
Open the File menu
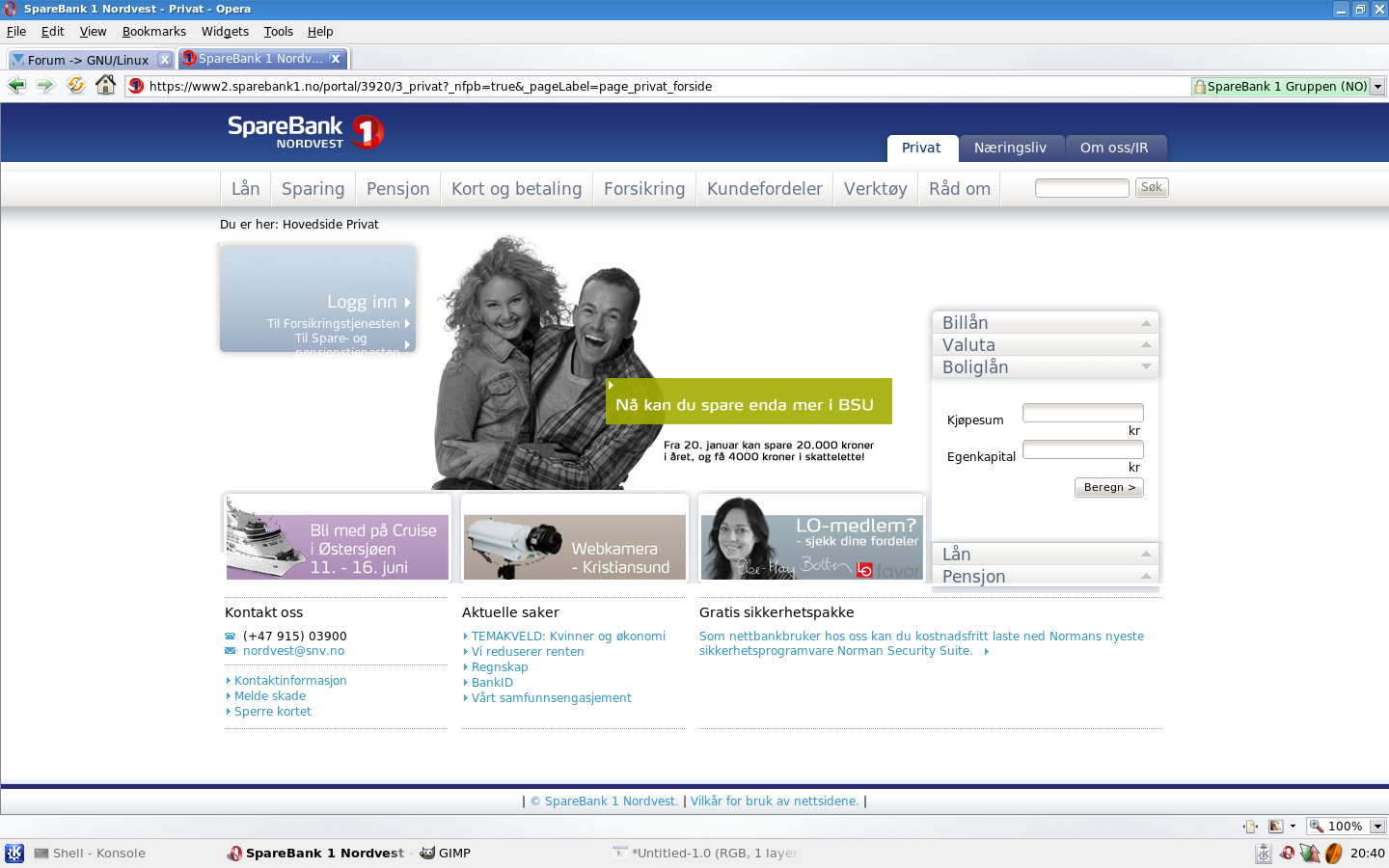pyautogui.click(x=16, y=32)
